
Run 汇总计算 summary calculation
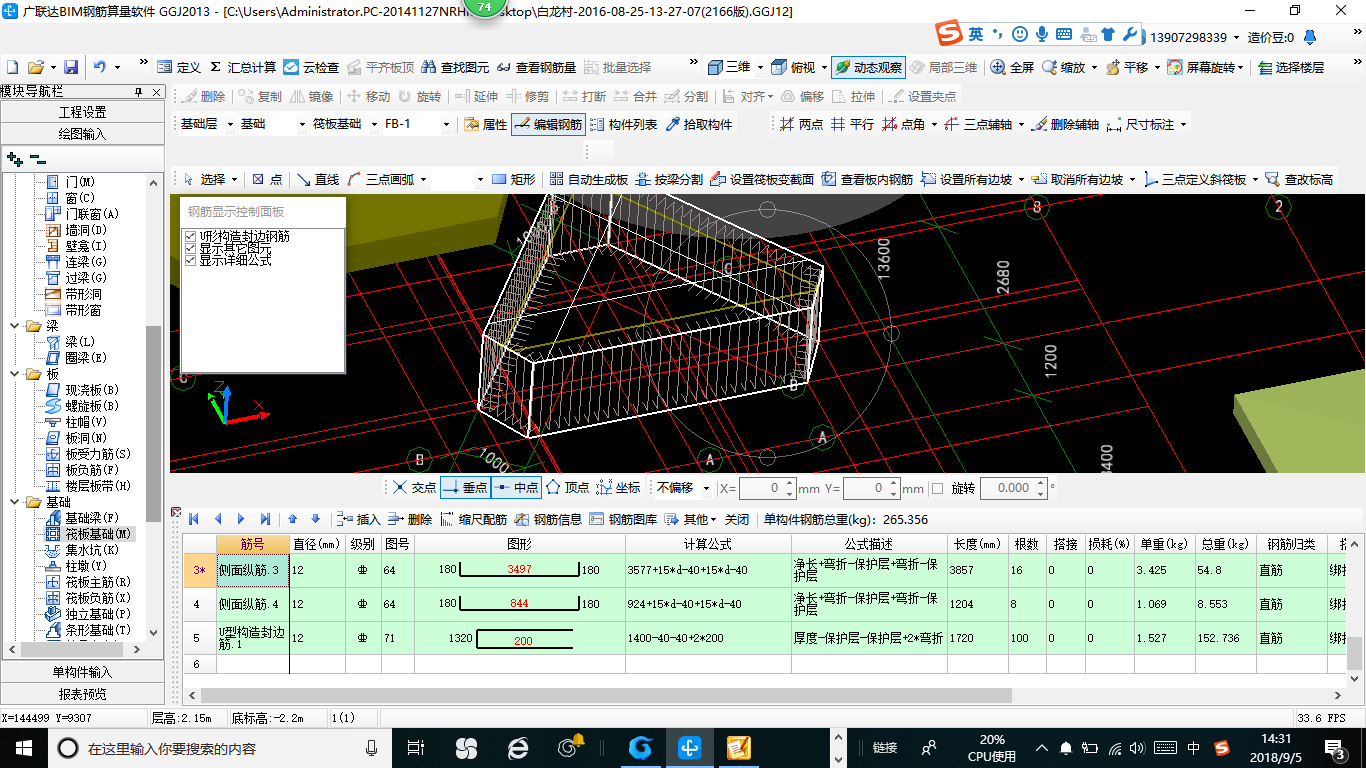point(243,67)
